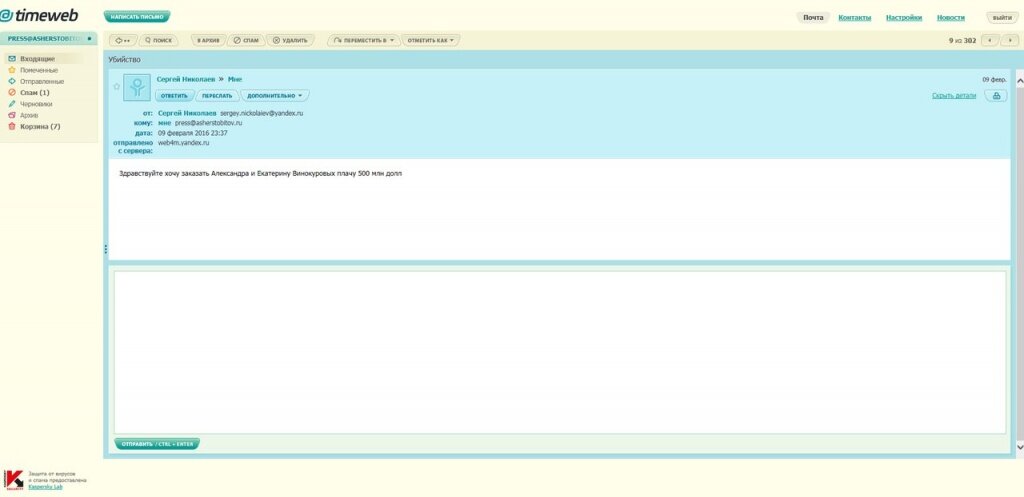Go to the next message arrow

tap(1011, 40)
